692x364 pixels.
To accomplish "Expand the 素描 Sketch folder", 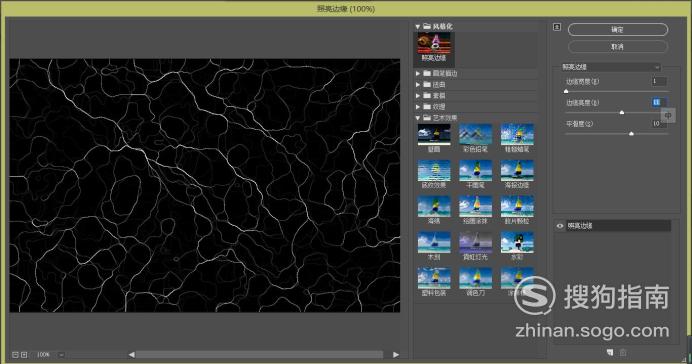I will 417,95.
